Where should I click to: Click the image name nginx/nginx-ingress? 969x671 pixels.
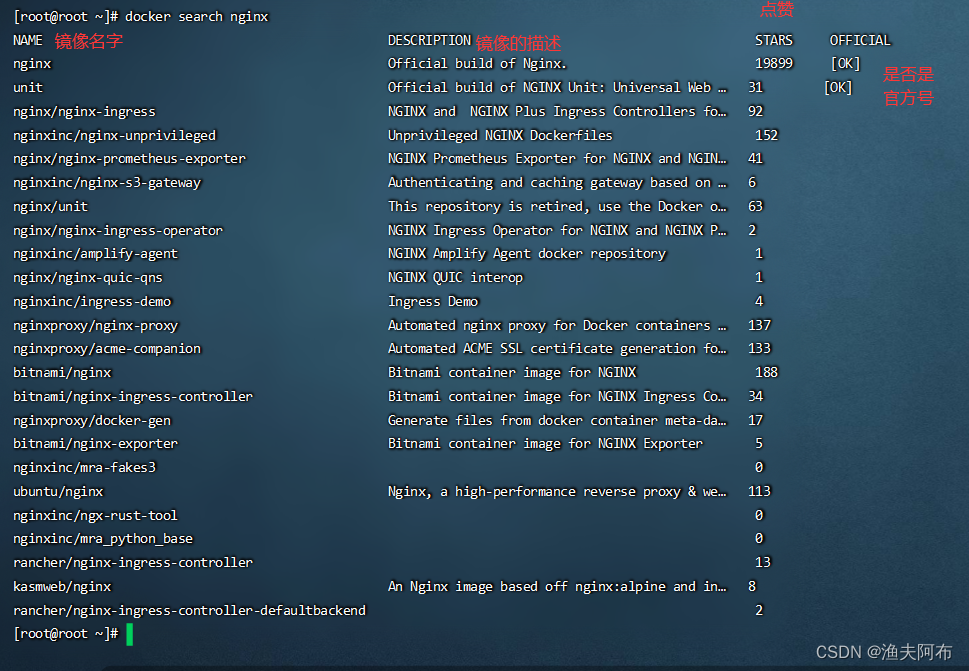[x=84, y=112]
